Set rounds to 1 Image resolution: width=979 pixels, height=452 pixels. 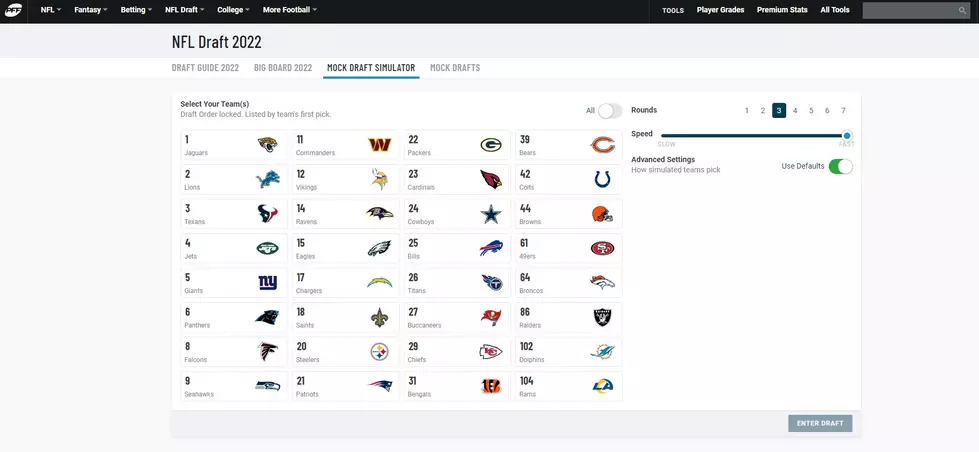click(x=746, y=111)
